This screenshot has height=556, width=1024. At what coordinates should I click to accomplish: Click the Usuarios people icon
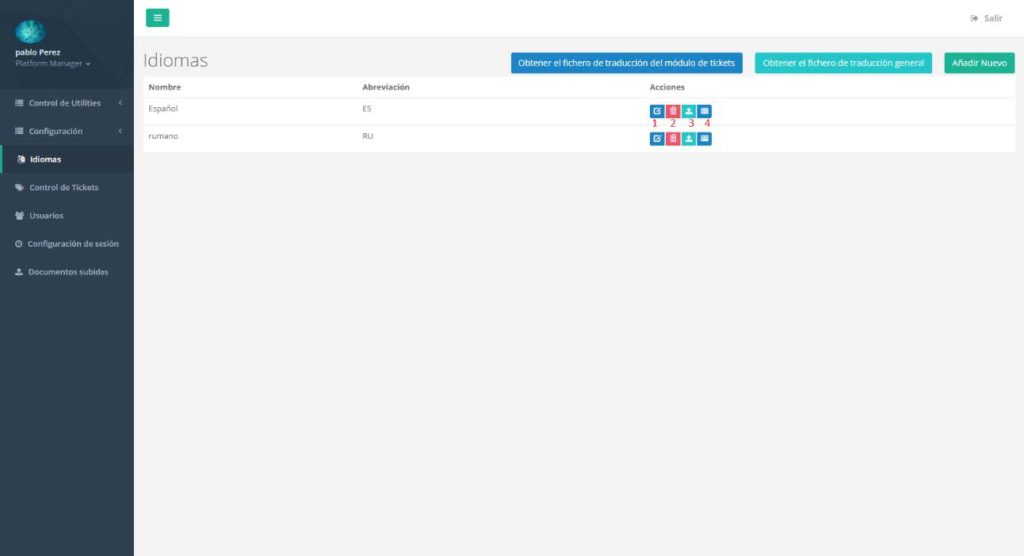[x=19, y=216]
